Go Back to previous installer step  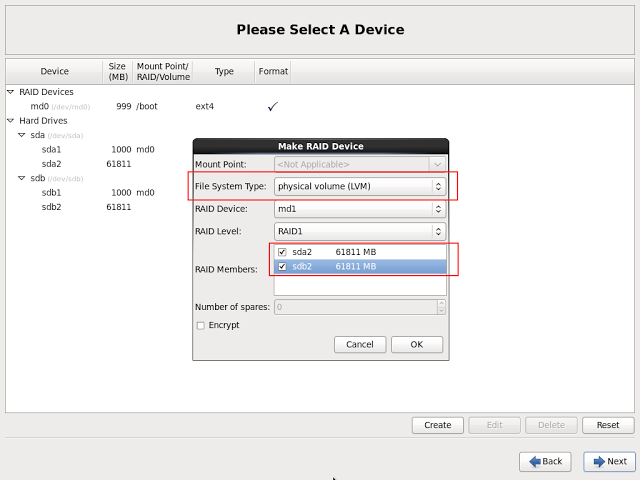(x=545, y=461)
